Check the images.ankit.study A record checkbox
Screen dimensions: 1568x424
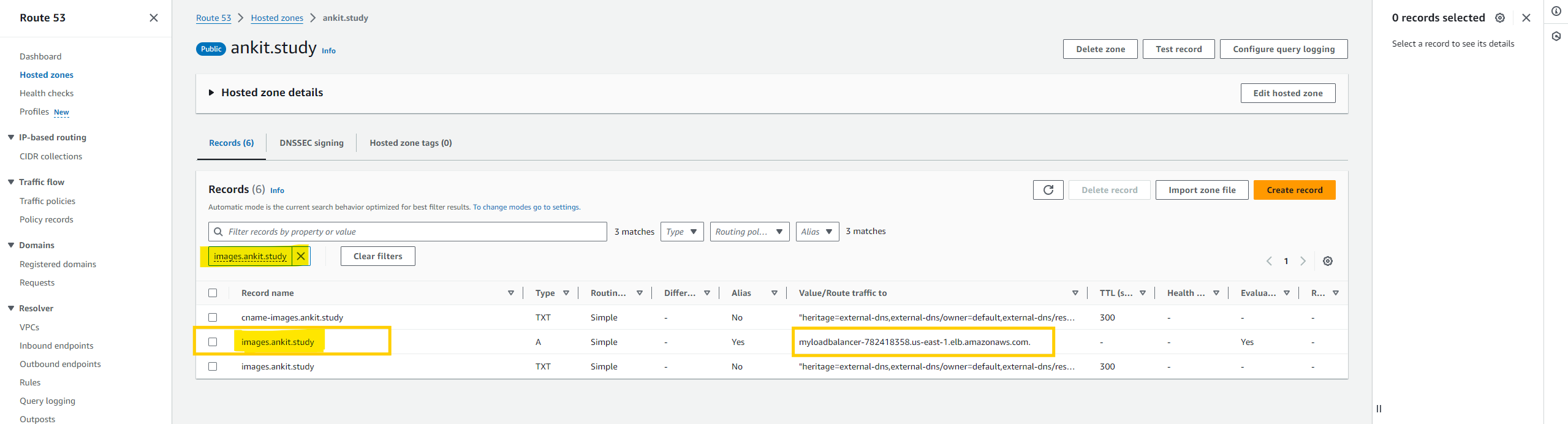213,342
